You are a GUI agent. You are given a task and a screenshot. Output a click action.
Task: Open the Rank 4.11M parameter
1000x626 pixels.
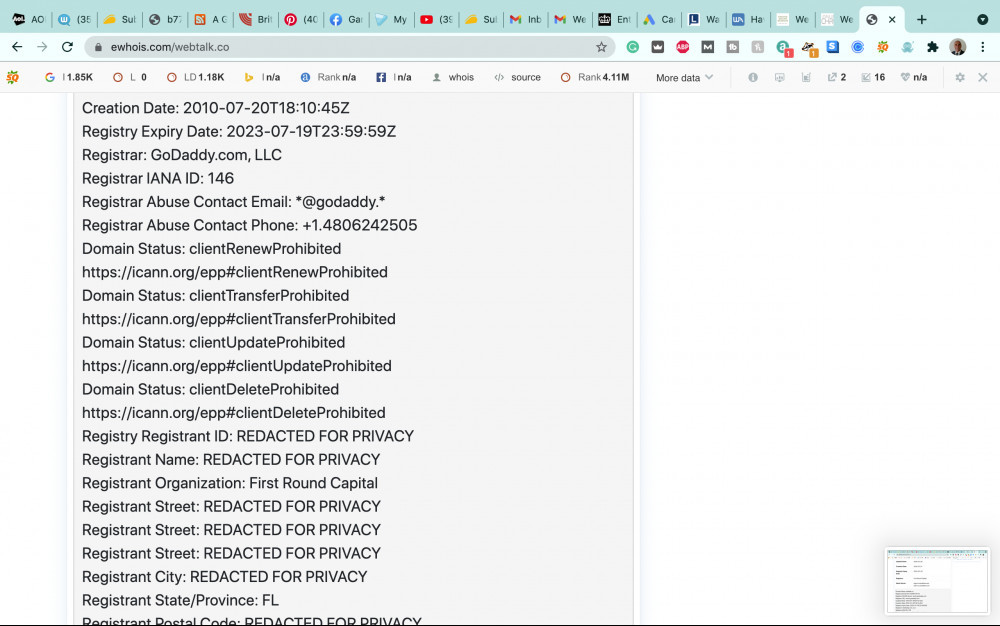click(x=595, y=77)
